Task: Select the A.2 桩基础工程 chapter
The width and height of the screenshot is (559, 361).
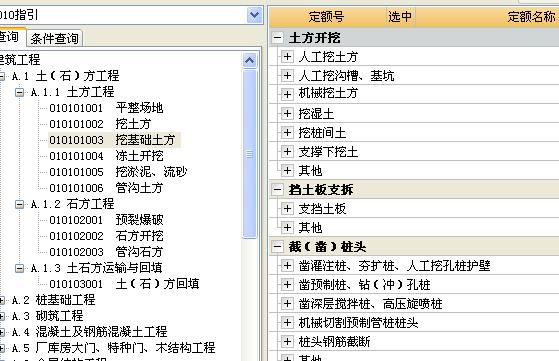Action: tap(53, 300)
